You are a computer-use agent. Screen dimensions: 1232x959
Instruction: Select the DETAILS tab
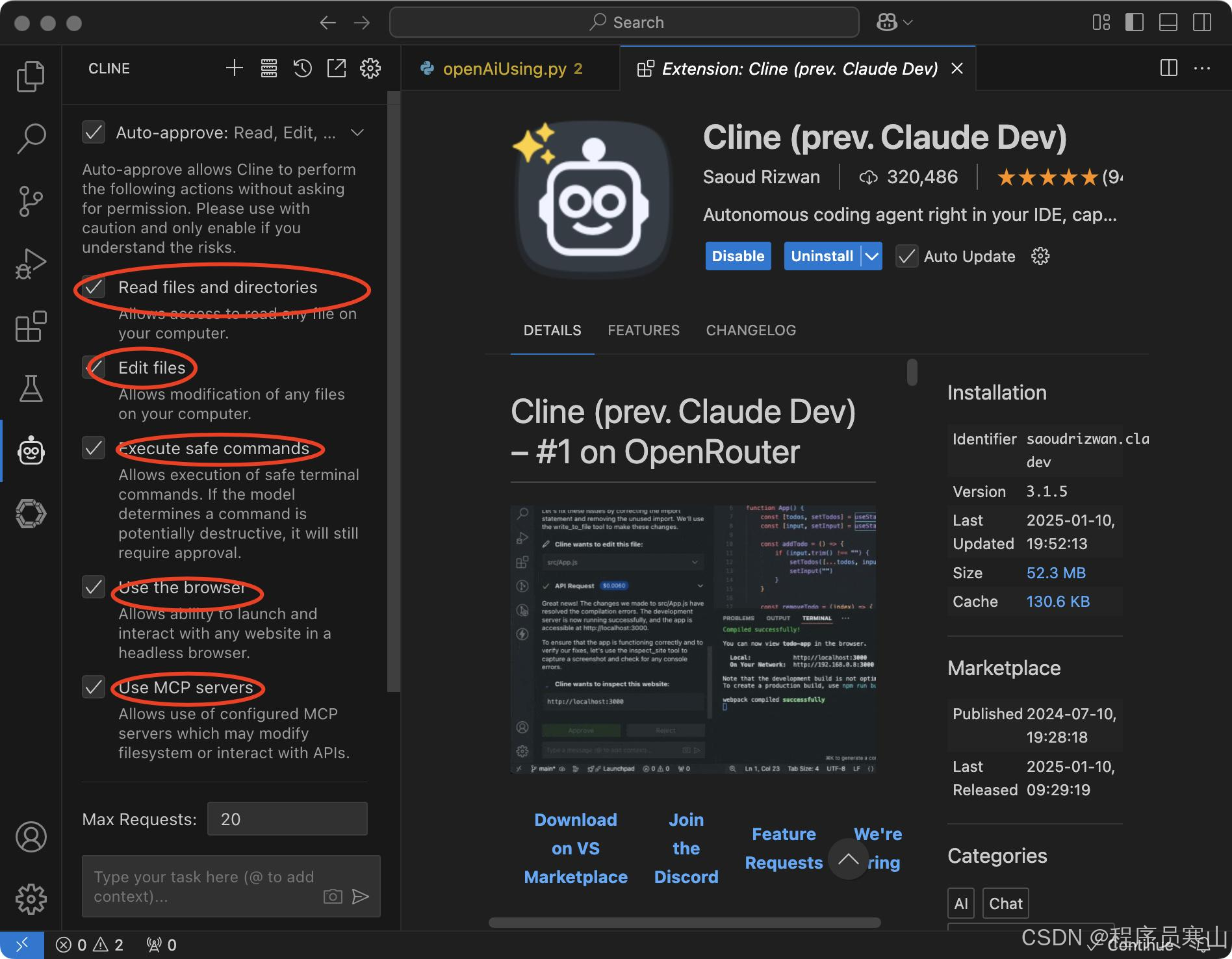click(552, 330)
